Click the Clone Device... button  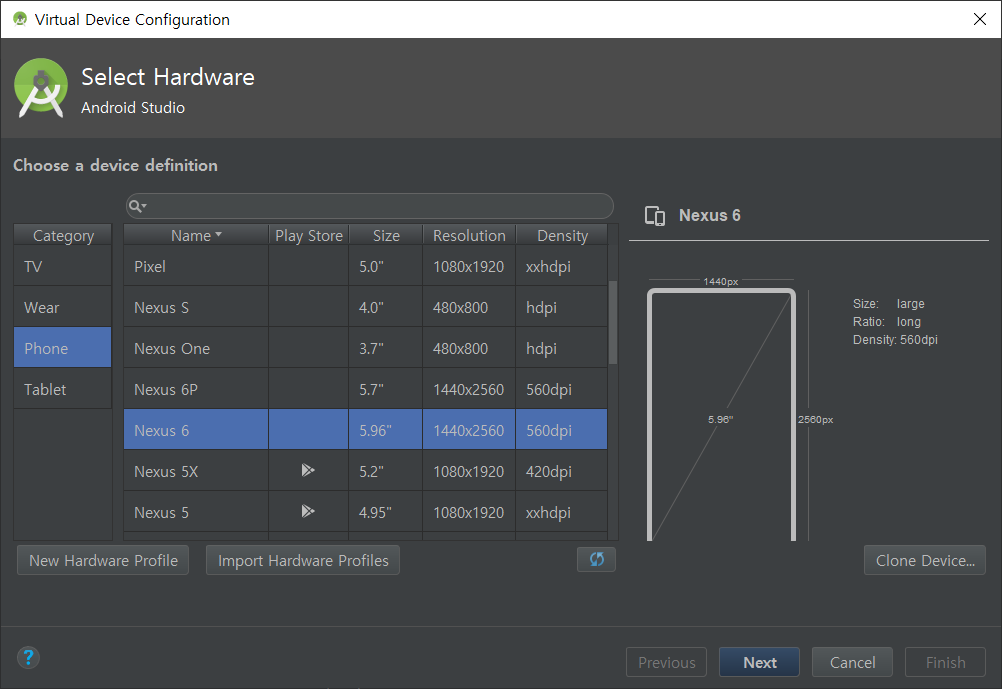pyautogui.click(x=925, y=560)
